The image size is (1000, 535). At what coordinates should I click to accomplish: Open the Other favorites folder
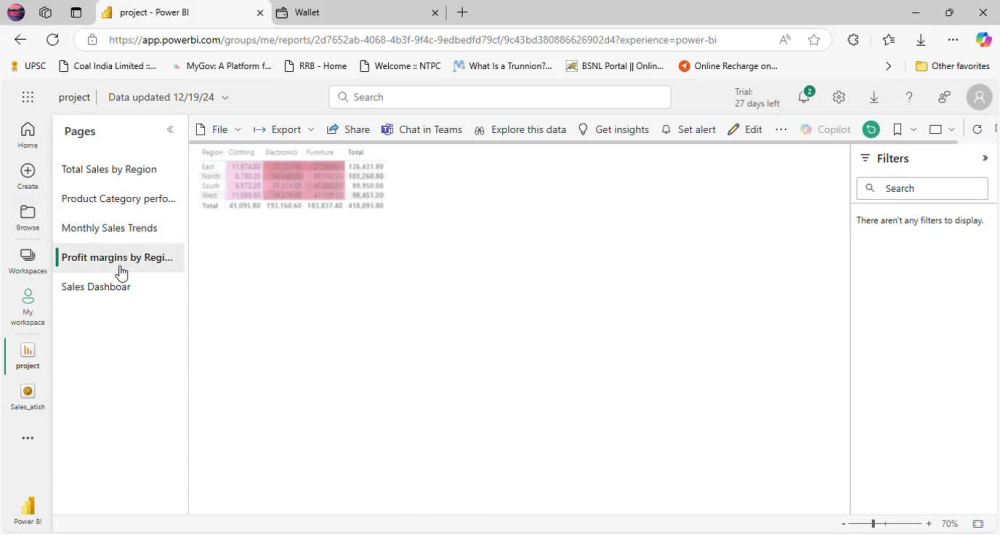point(952,66)
